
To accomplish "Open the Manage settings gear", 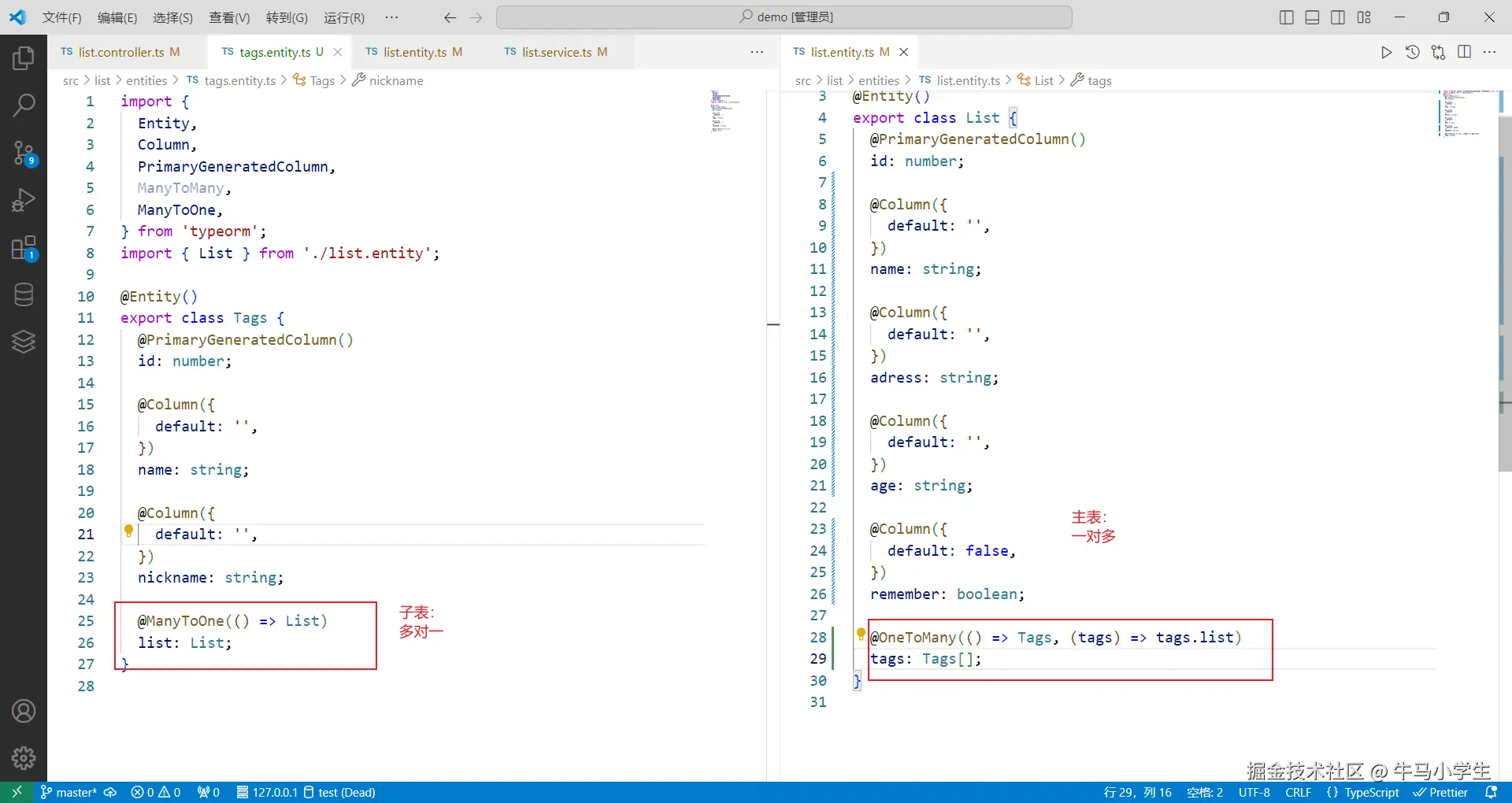I will point(24,758).
